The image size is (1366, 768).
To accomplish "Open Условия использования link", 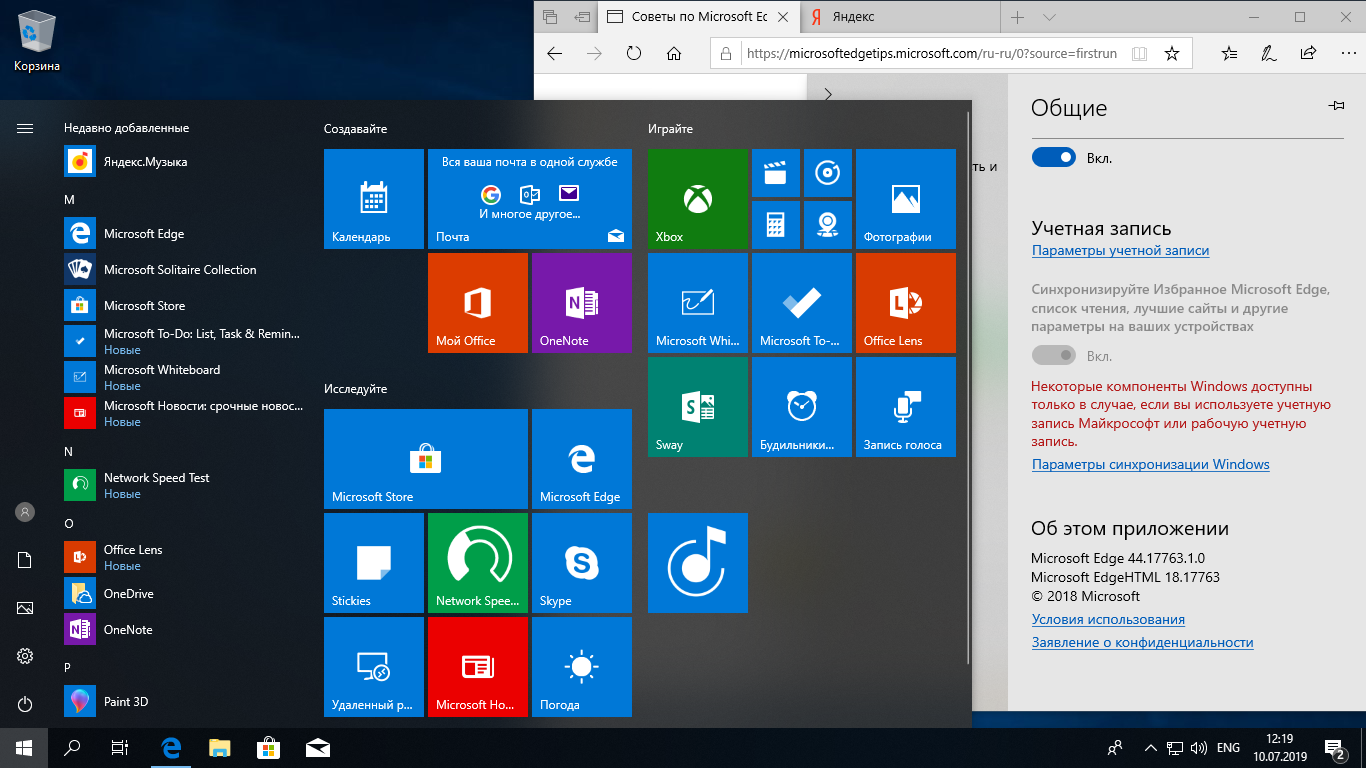I will 1108,620.
